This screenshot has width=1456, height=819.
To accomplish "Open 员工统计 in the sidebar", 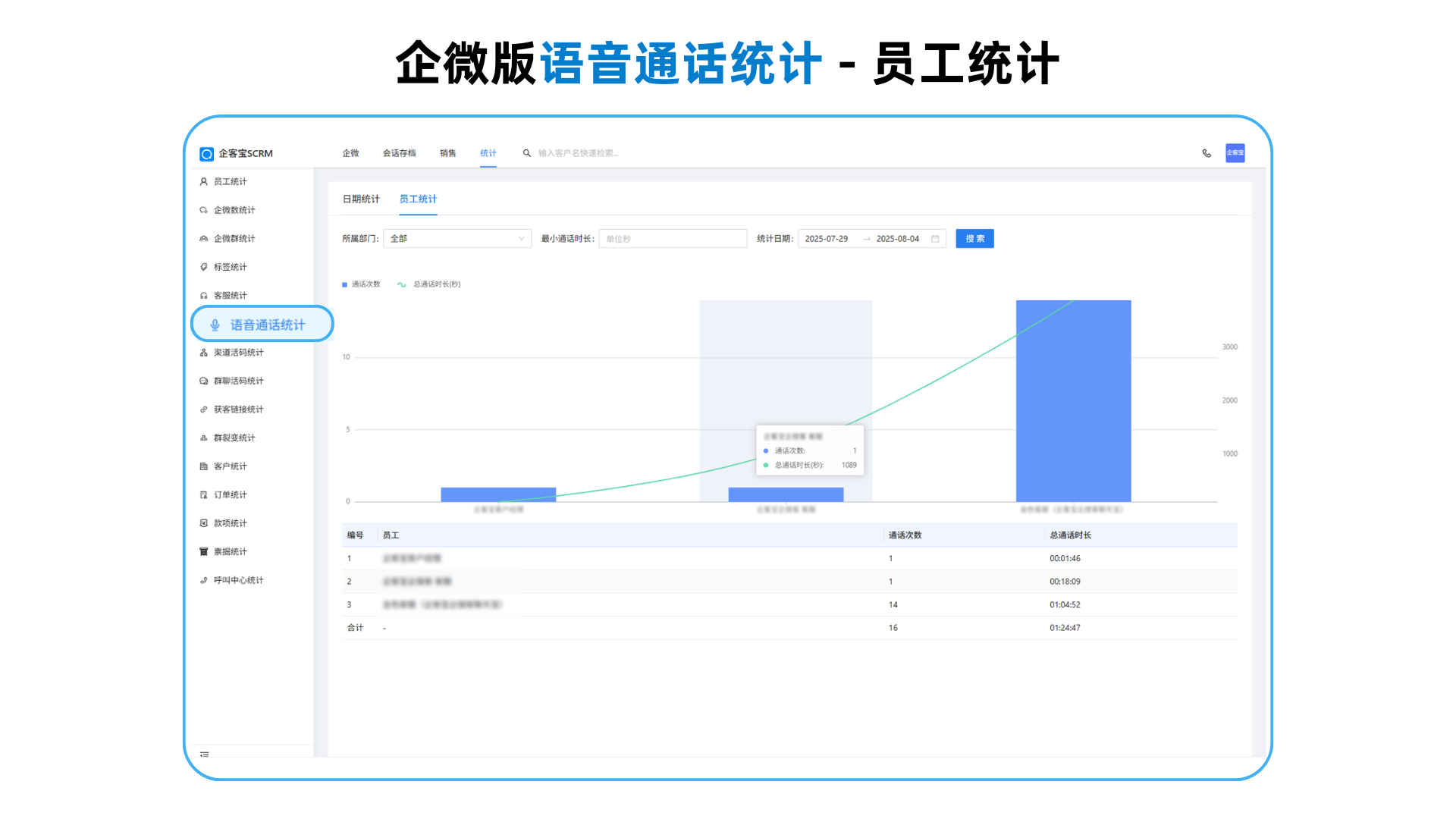I will tap(230, 182).
